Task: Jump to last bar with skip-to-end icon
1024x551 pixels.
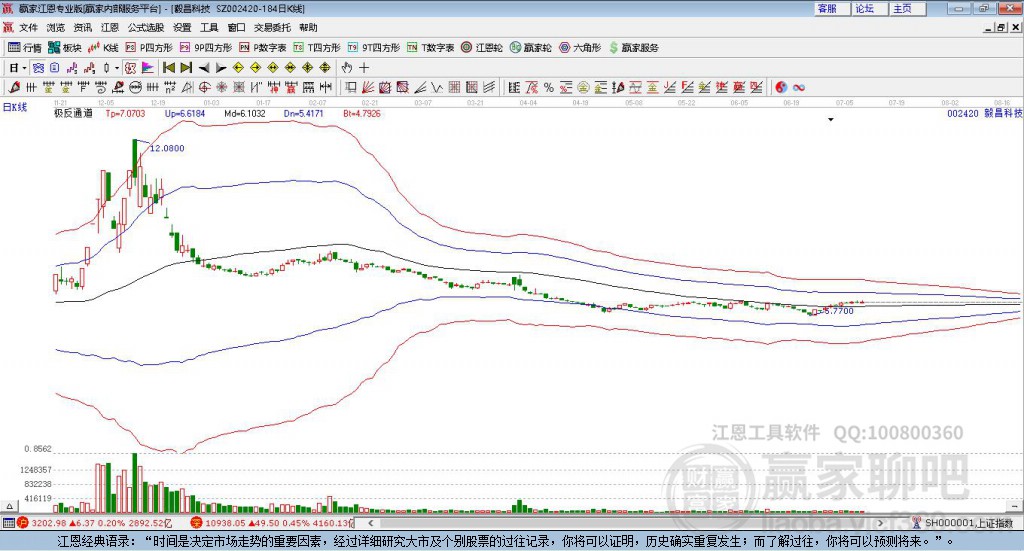Action: 186,68
